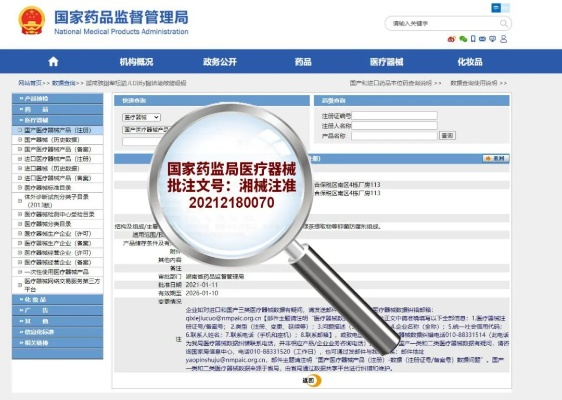Focus the 产品名称 input field
The image size is (562, 400).
click(394, 135)
